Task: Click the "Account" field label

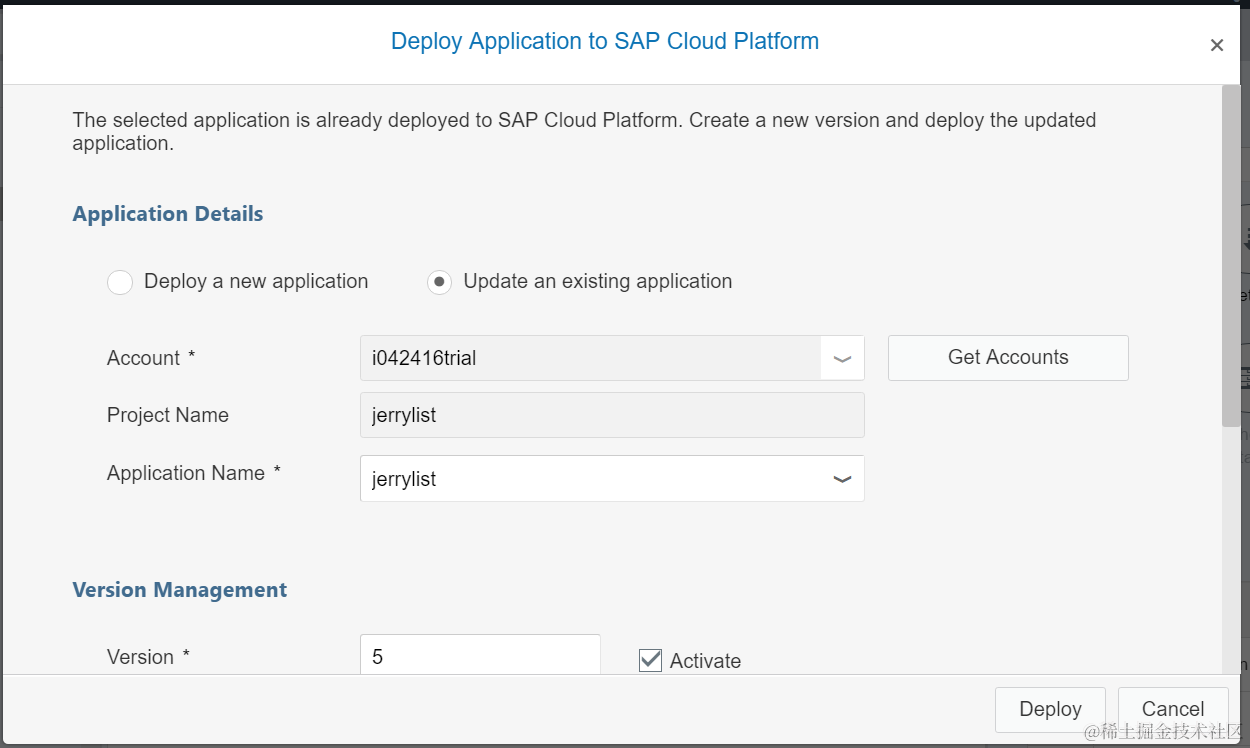Action: [x=144, y=358]
